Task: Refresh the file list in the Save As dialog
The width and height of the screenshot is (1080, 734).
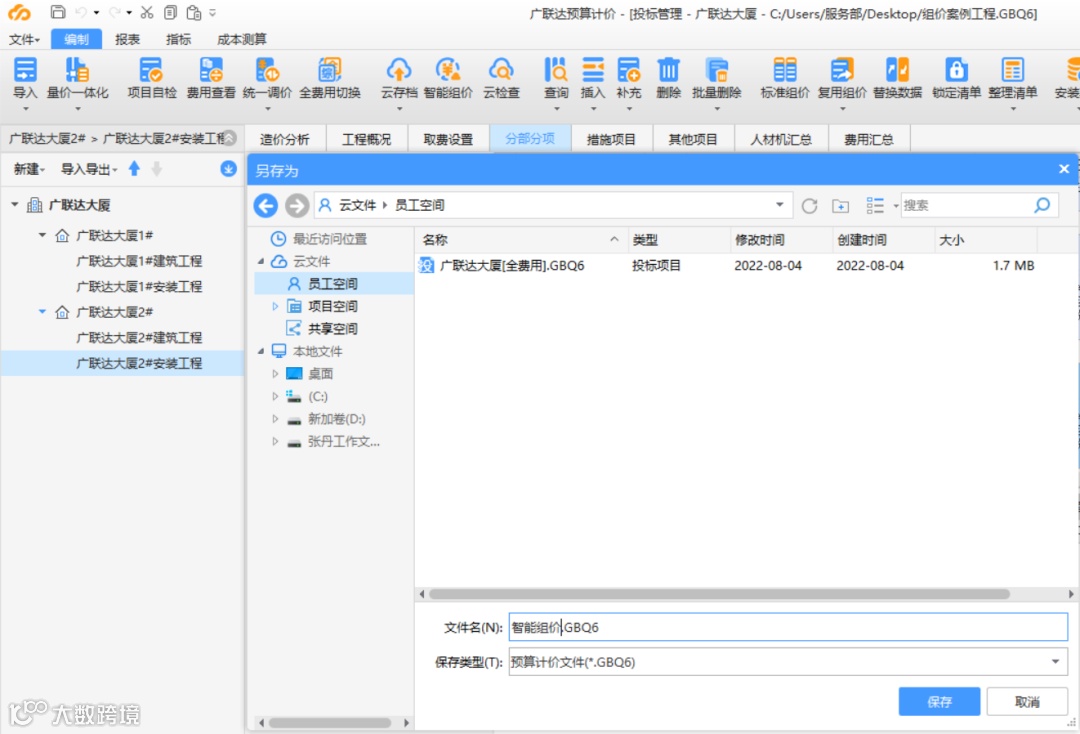Action: 809,205
